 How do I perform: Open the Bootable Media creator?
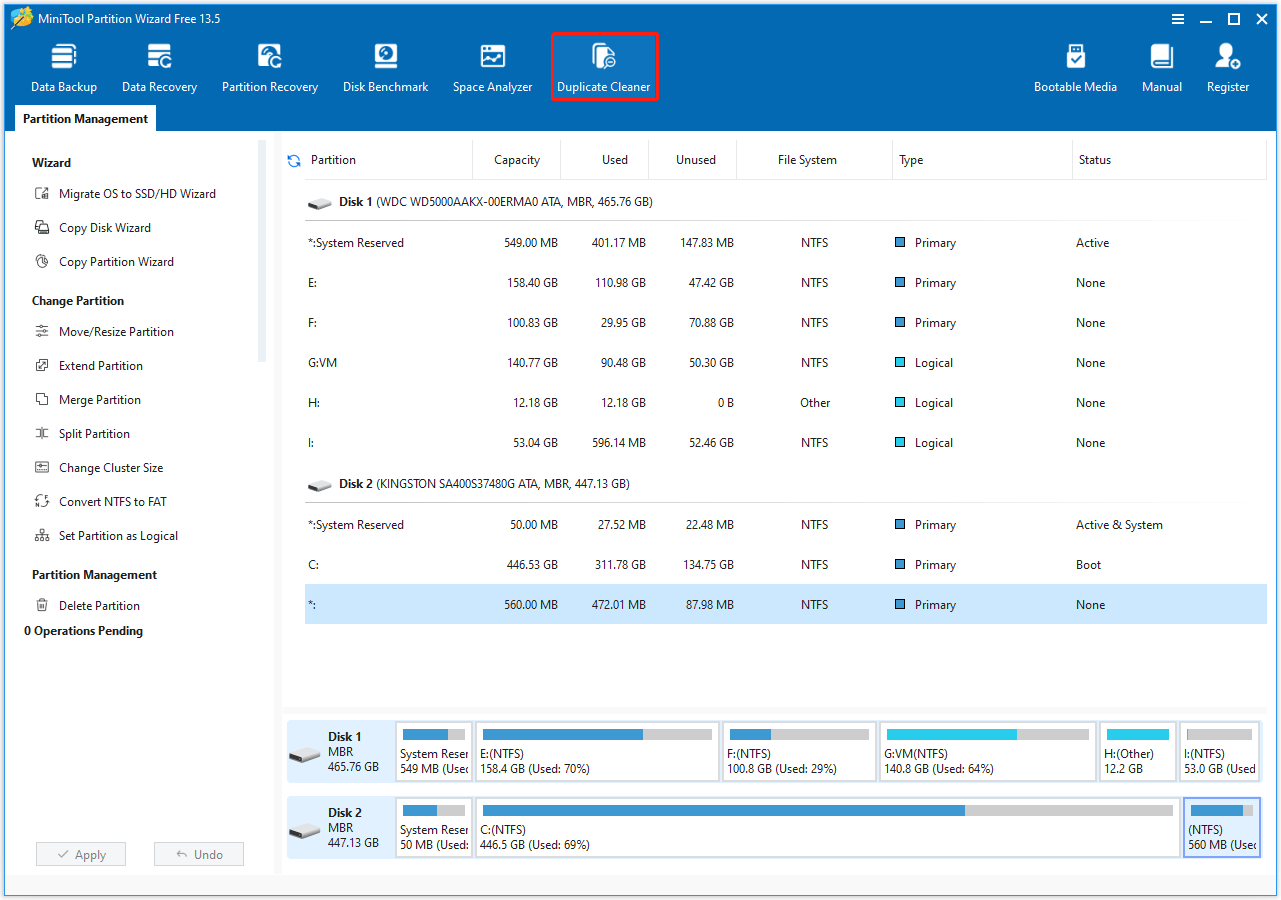pos(1075,65)
